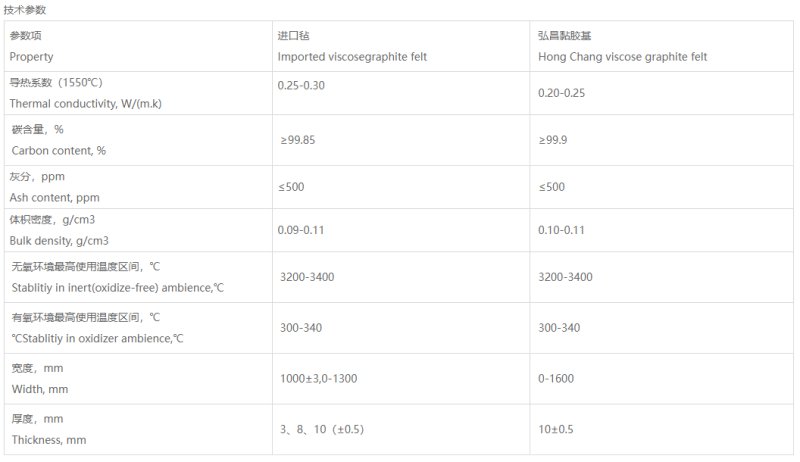Screen dimensions: 800x462
Task: Click the 0.20-0.25 thermal conductivity value
Action: [561, 93]
